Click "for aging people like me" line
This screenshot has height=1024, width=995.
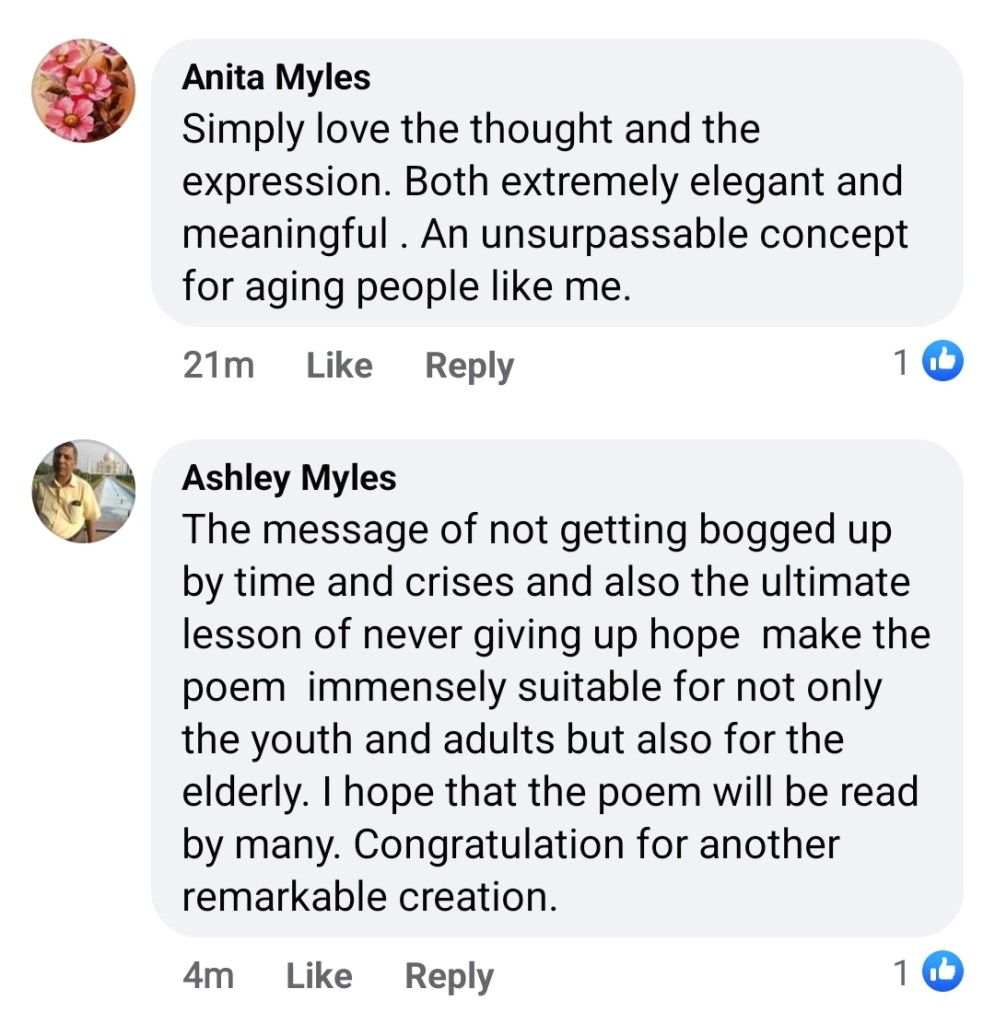click(406, 287)
